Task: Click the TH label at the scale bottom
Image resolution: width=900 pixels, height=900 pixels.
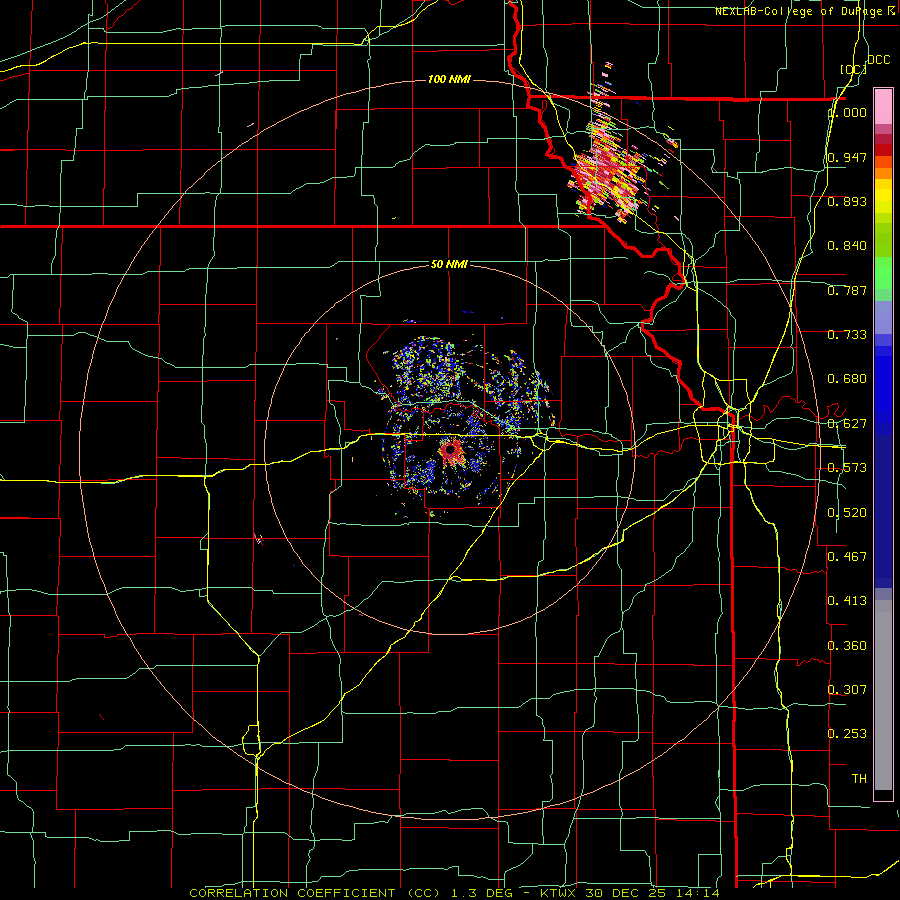Action: pos(859,779)
